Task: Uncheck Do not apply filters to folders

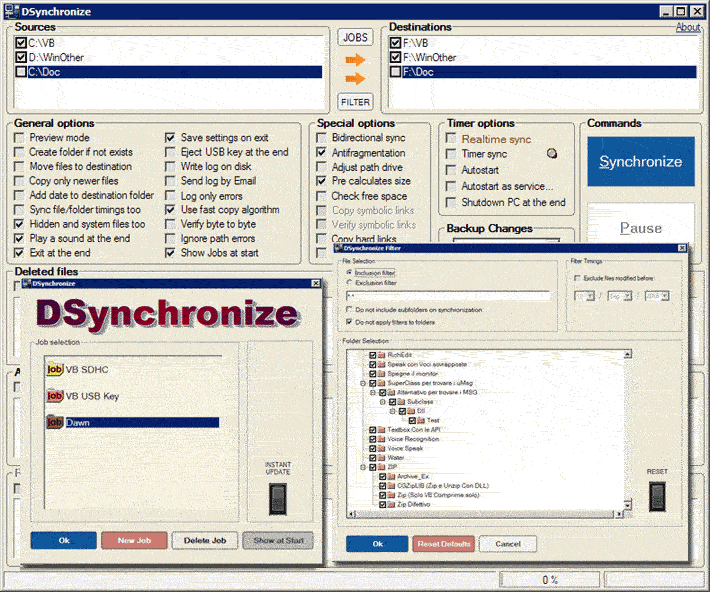Action: pos(349,322)
